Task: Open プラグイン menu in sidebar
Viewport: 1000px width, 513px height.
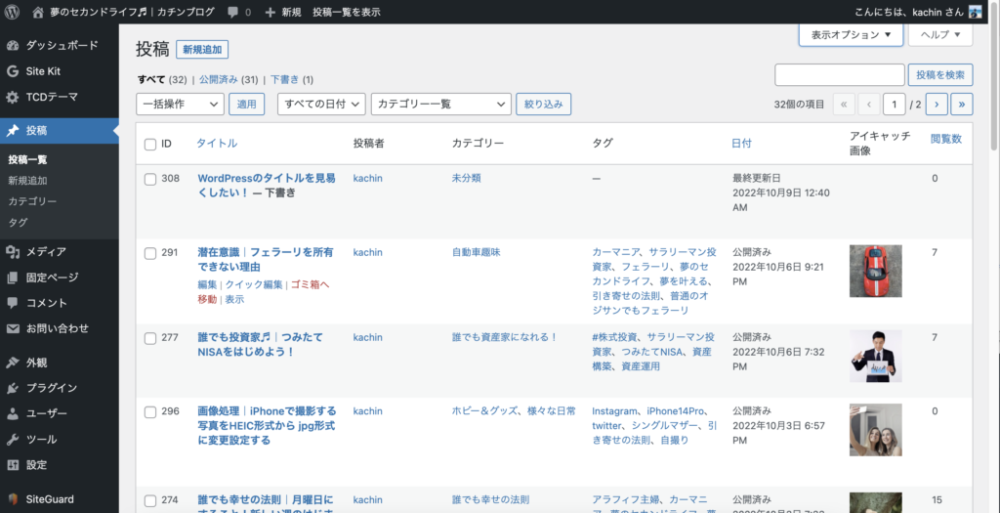Action: click(x=53, y=388)
